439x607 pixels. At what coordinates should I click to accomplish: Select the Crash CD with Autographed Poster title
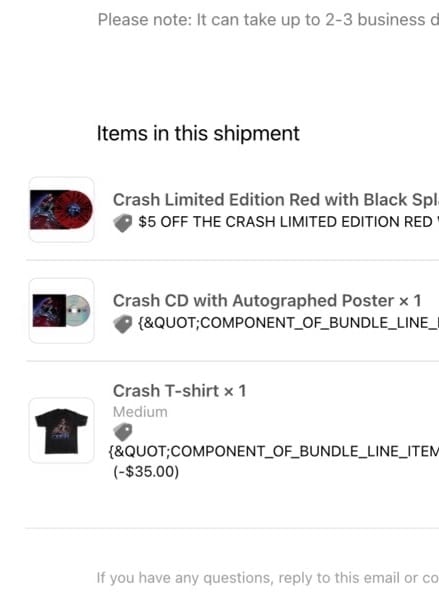click(267, 301)
